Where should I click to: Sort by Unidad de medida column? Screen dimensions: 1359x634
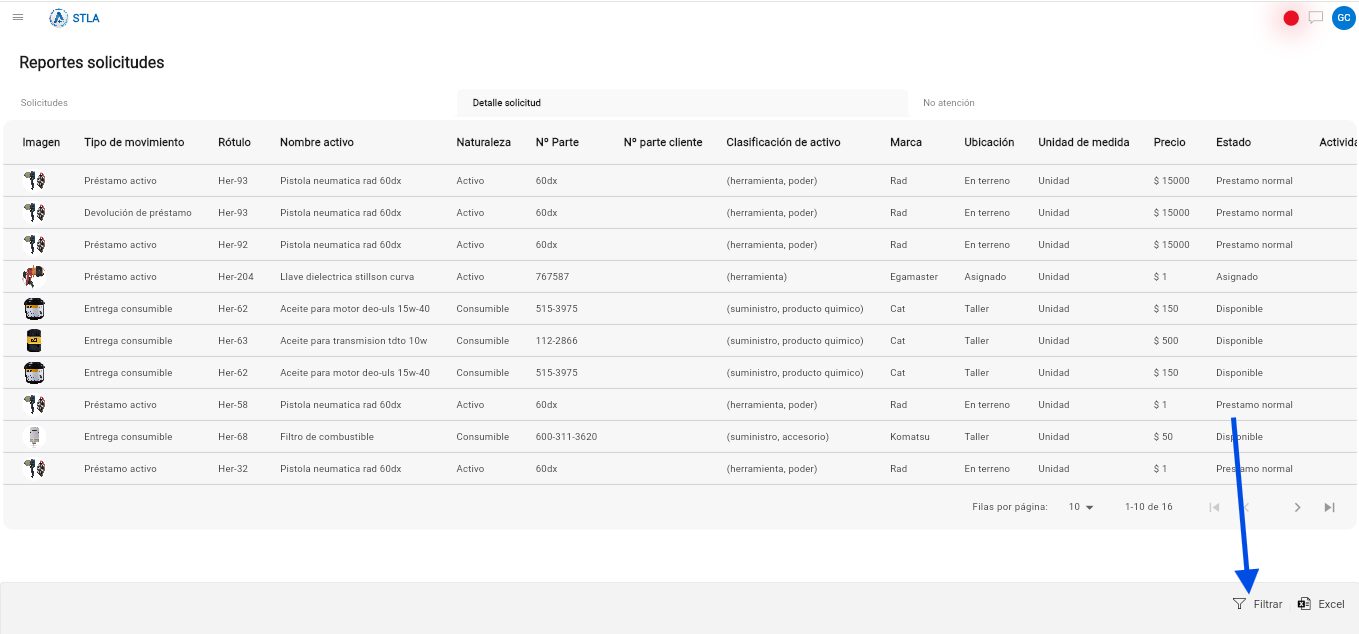click(x=1083, y=142)
